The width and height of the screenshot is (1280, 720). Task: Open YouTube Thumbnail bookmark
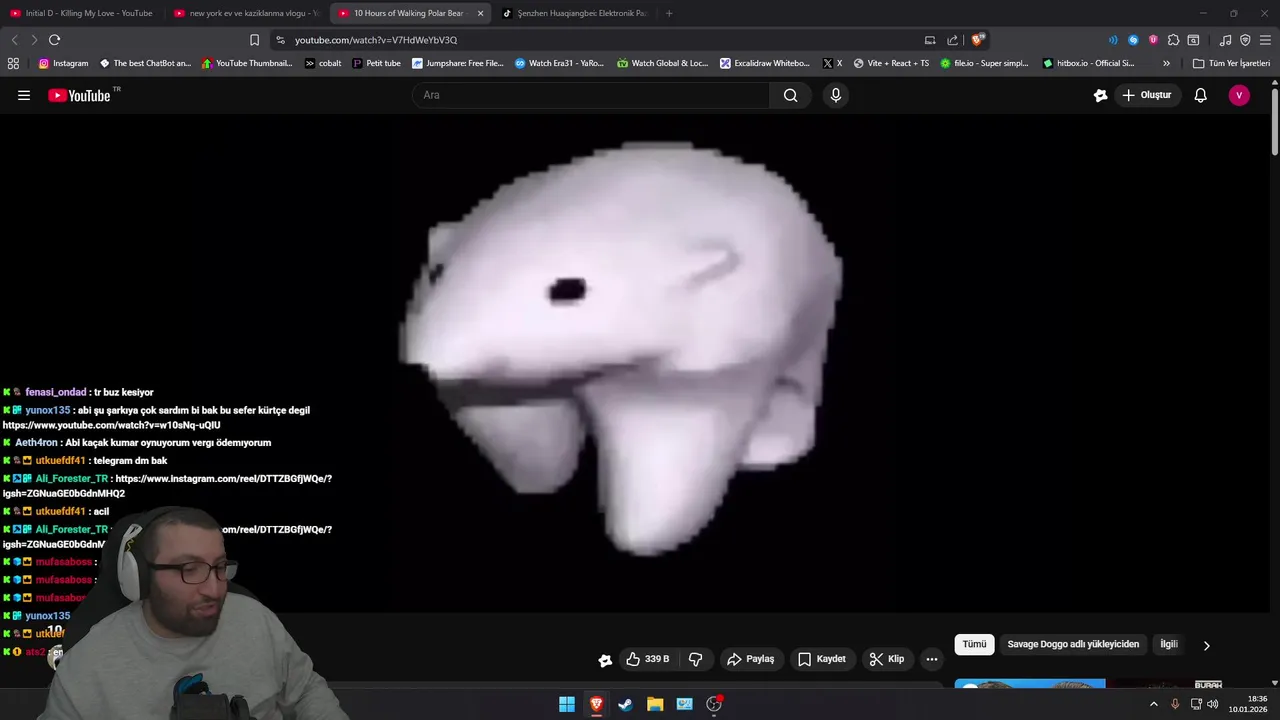tap(247, 63)
